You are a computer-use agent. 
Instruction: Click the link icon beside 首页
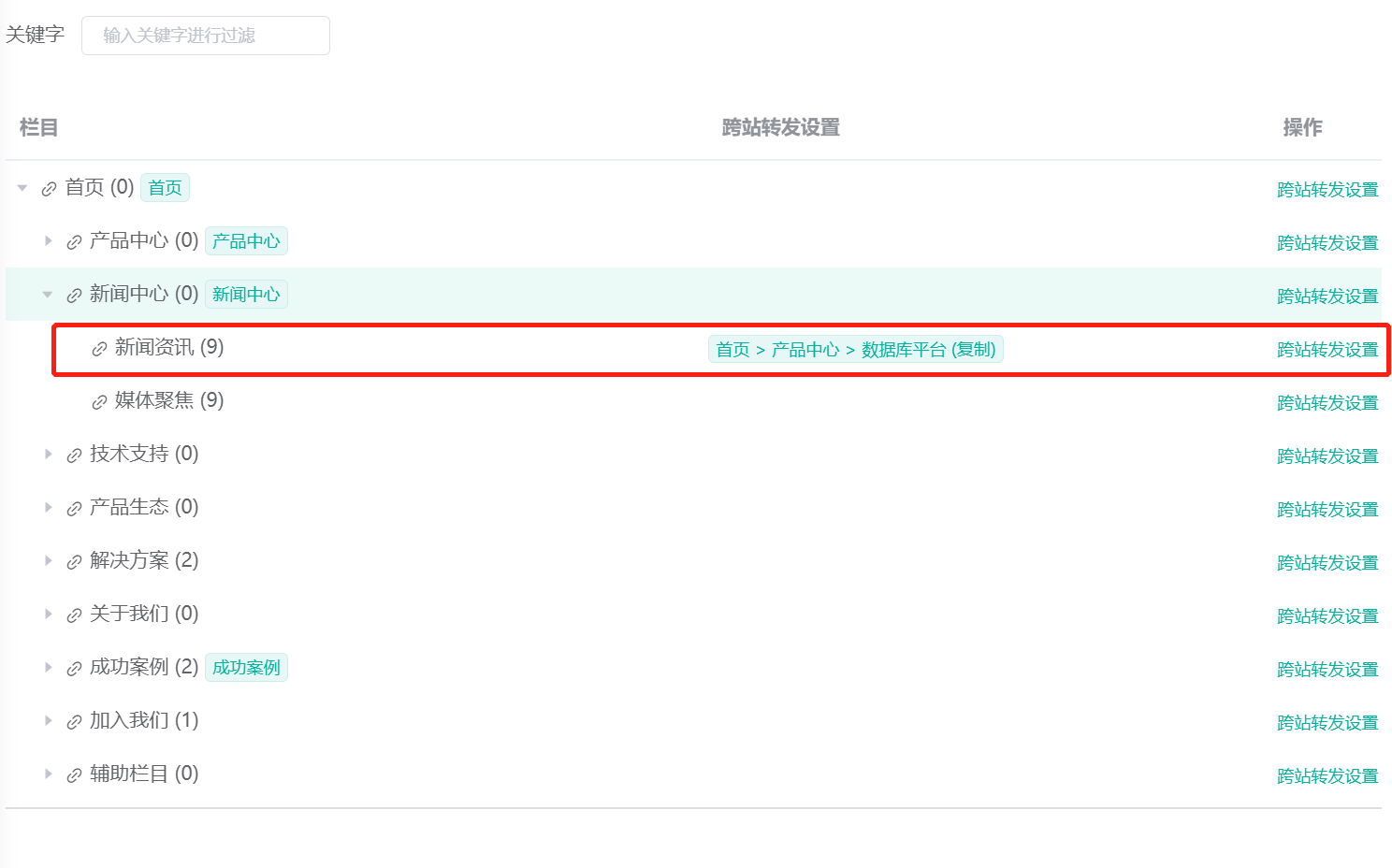(50, 189)
